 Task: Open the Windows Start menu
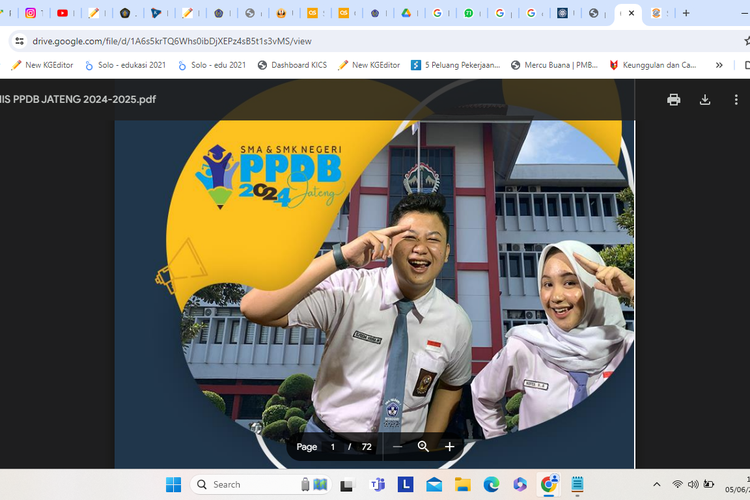172,484
